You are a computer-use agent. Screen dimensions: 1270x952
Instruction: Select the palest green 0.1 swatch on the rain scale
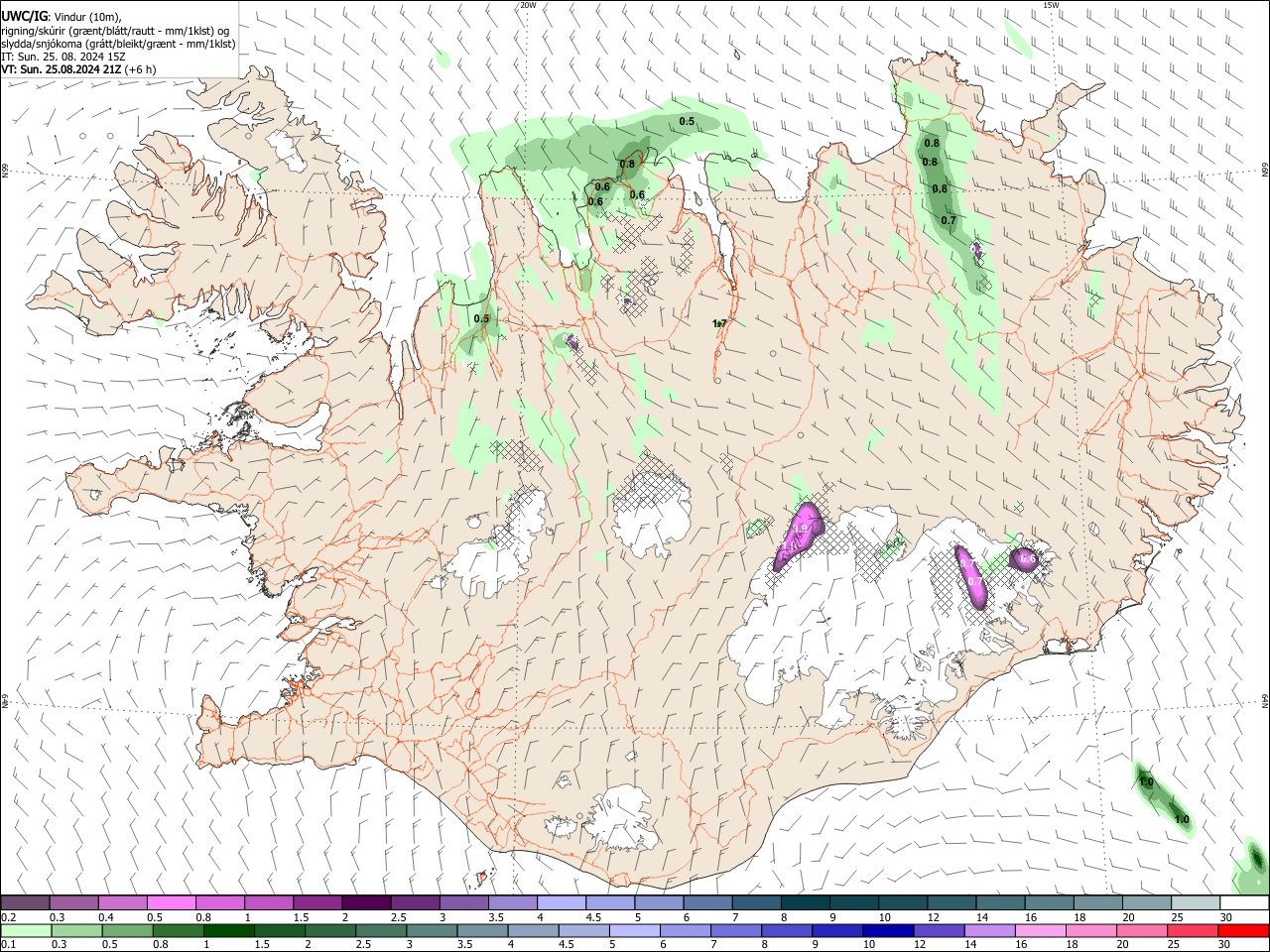(26, 930)
